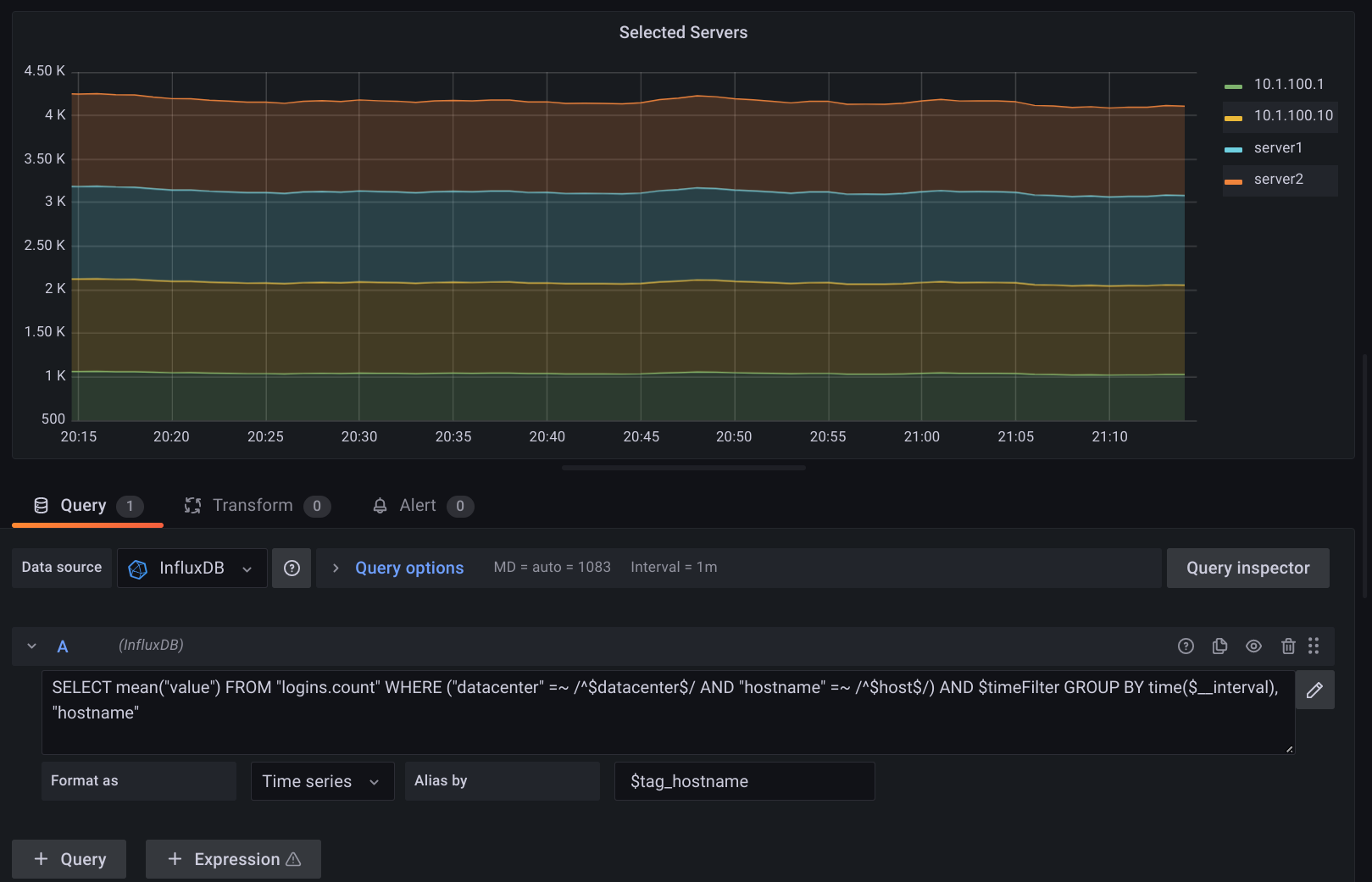
Task: Click the drag handle for query A
Action: (x=1313, y=646)
